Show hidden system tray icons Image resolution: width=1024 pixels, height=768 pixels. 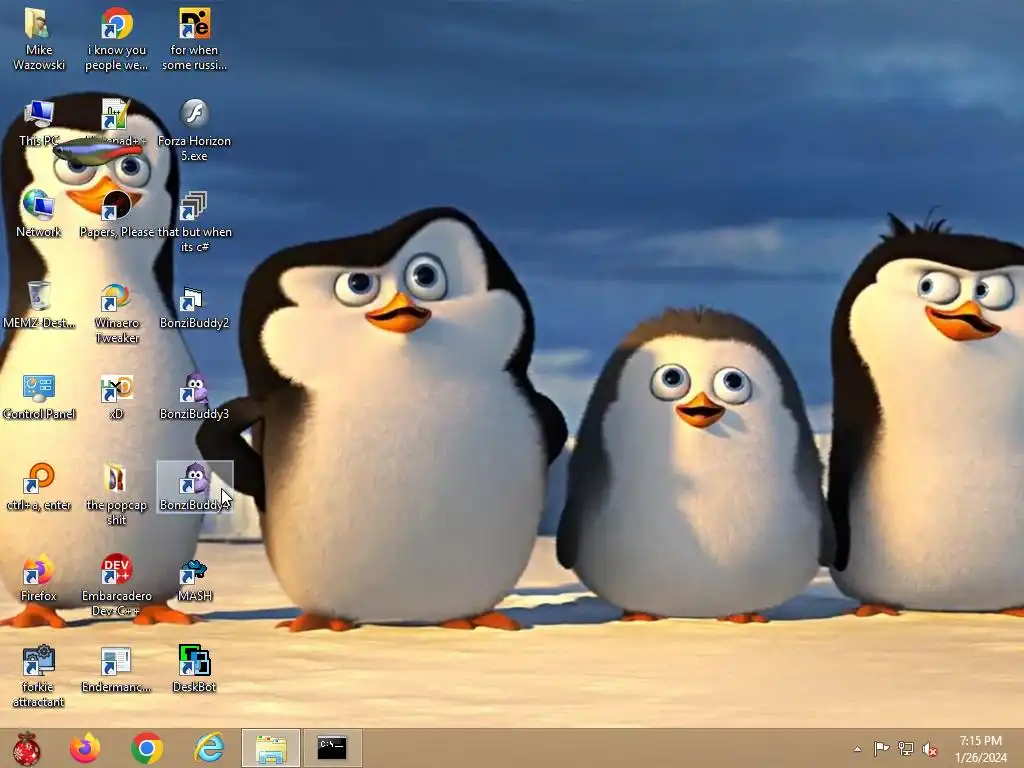pos(857,749)
